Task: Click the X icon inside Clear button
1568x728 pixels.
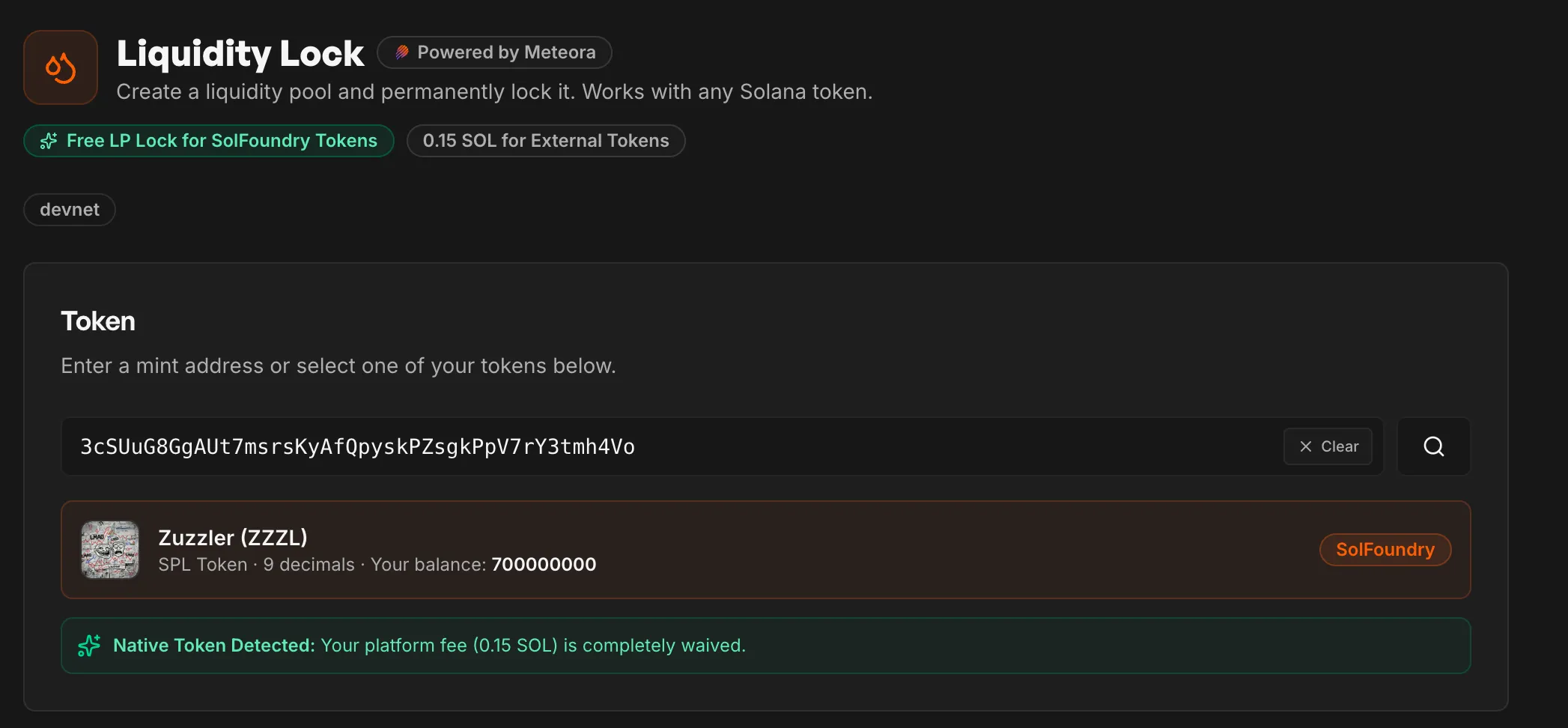Action: [x=1306, y=446]
